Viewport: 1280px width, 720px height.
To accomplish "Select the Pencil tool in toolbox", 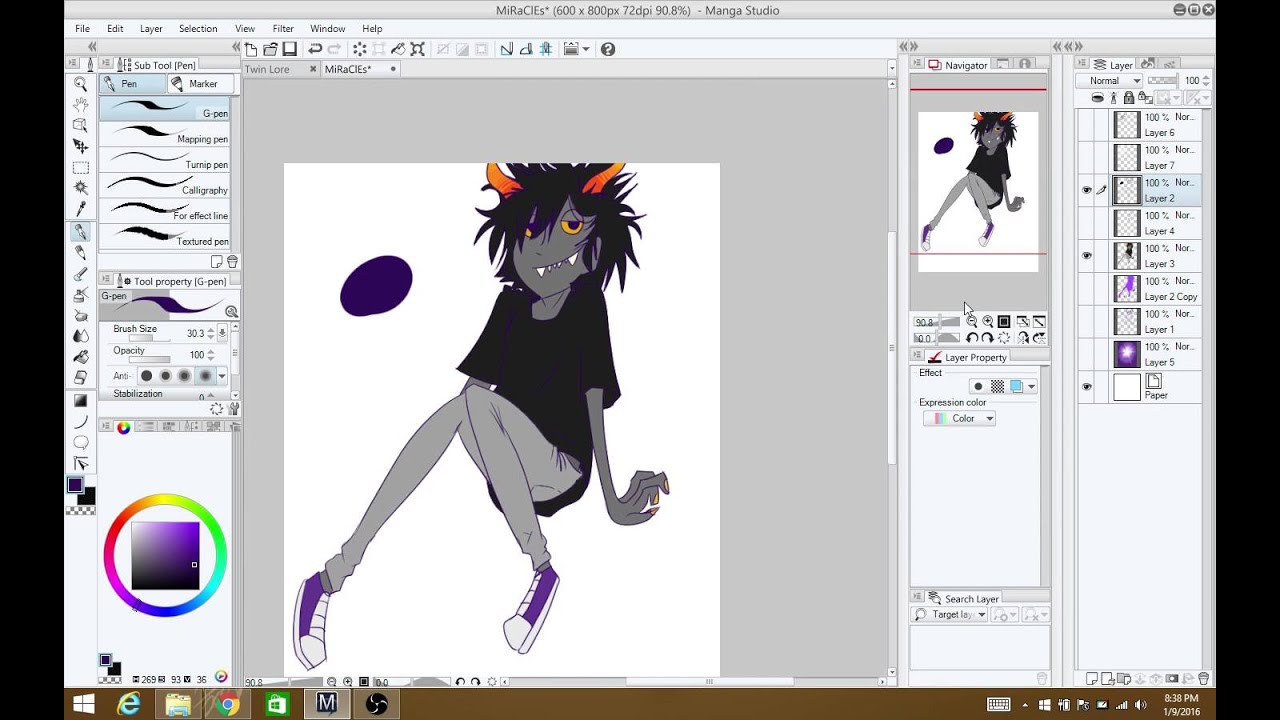I will pos(80,252).
